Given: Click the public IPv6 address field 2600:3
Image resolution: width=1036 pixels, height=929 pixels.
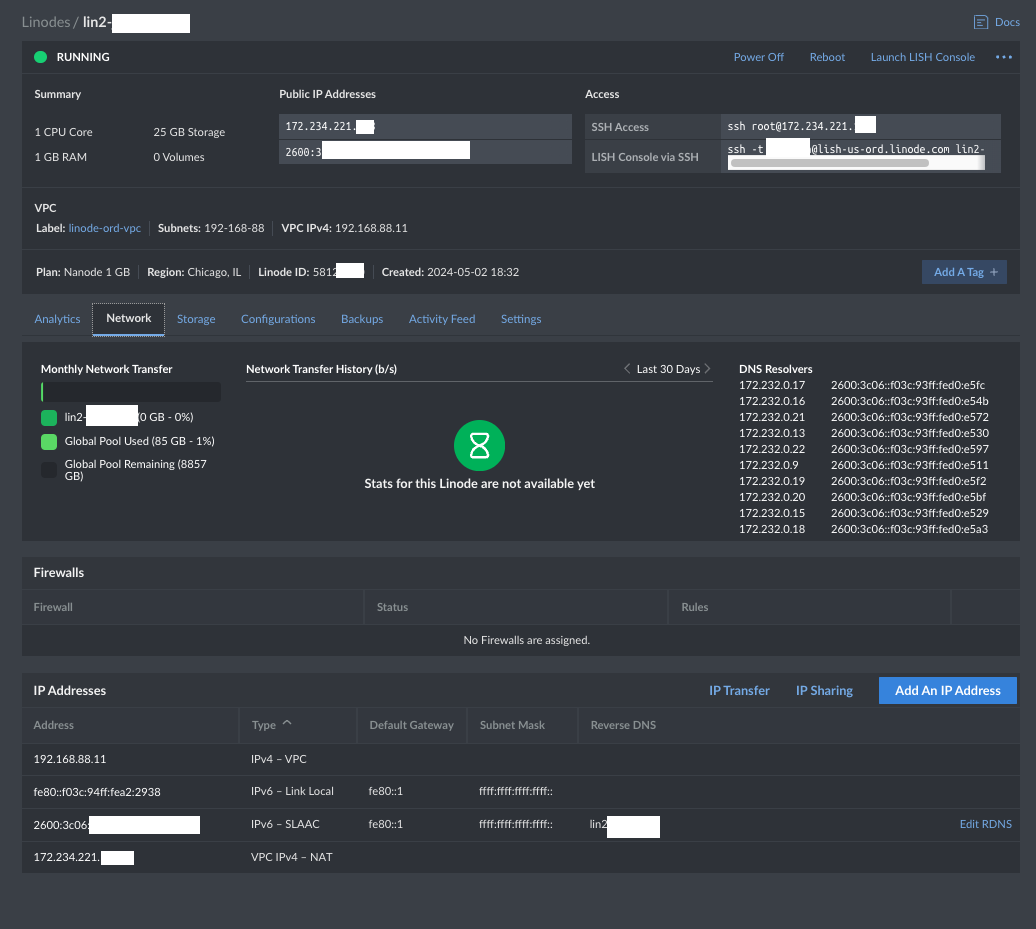Looking at the screenshot, I should point(425,152).
